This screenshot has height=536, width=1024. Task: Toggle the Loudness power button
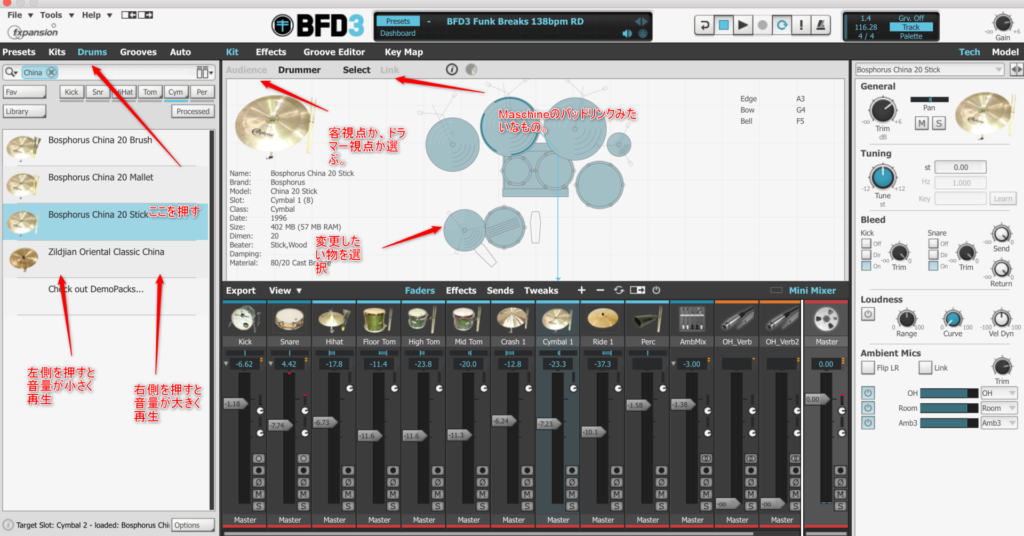[x=868, y=313]
